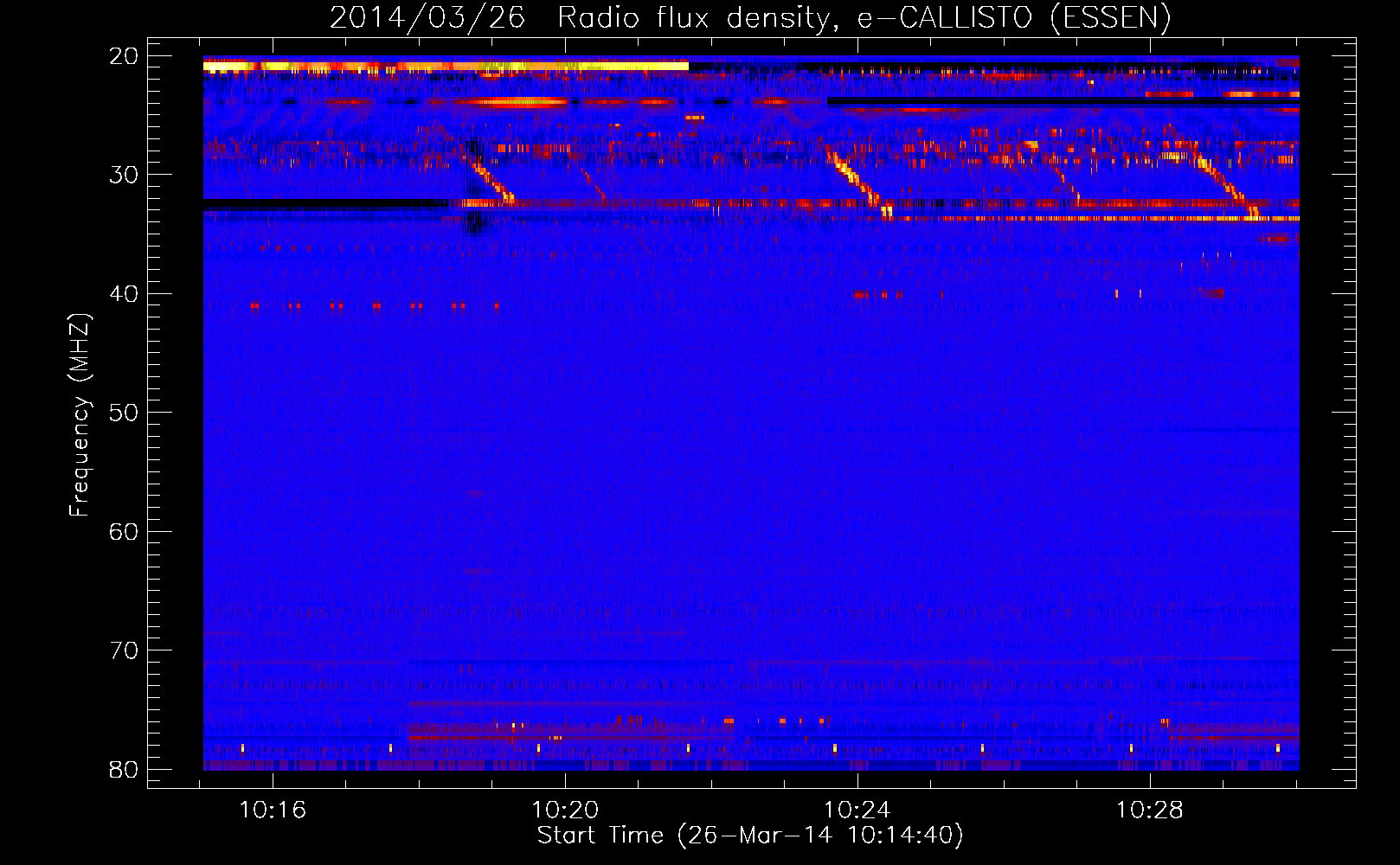The image size is (1400, 865).
Task: Click the Frequency (MHZ) axis label
Action: [80, 415]
